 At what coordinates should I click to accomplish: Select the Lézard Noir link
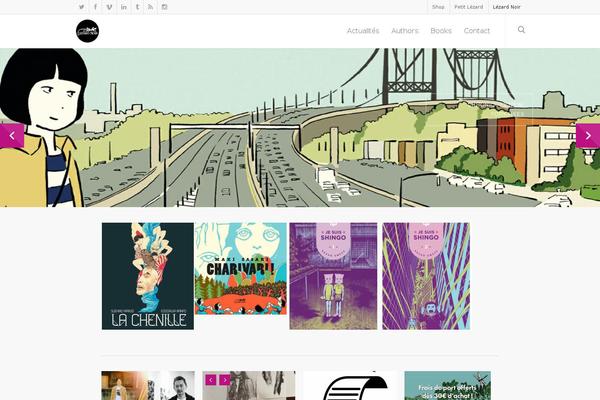[x=506, y=7]
